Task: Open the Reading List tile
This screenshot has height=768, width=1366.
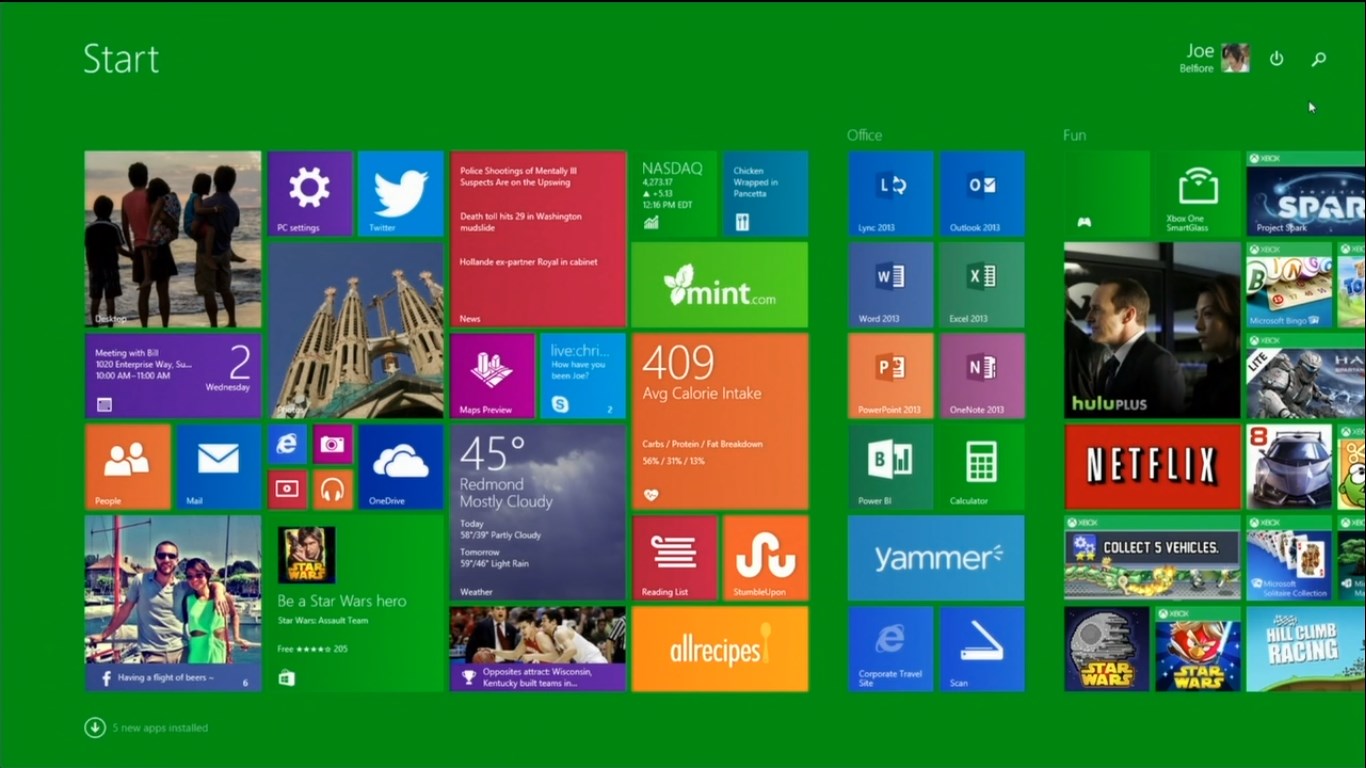Action: click(674, 558)
